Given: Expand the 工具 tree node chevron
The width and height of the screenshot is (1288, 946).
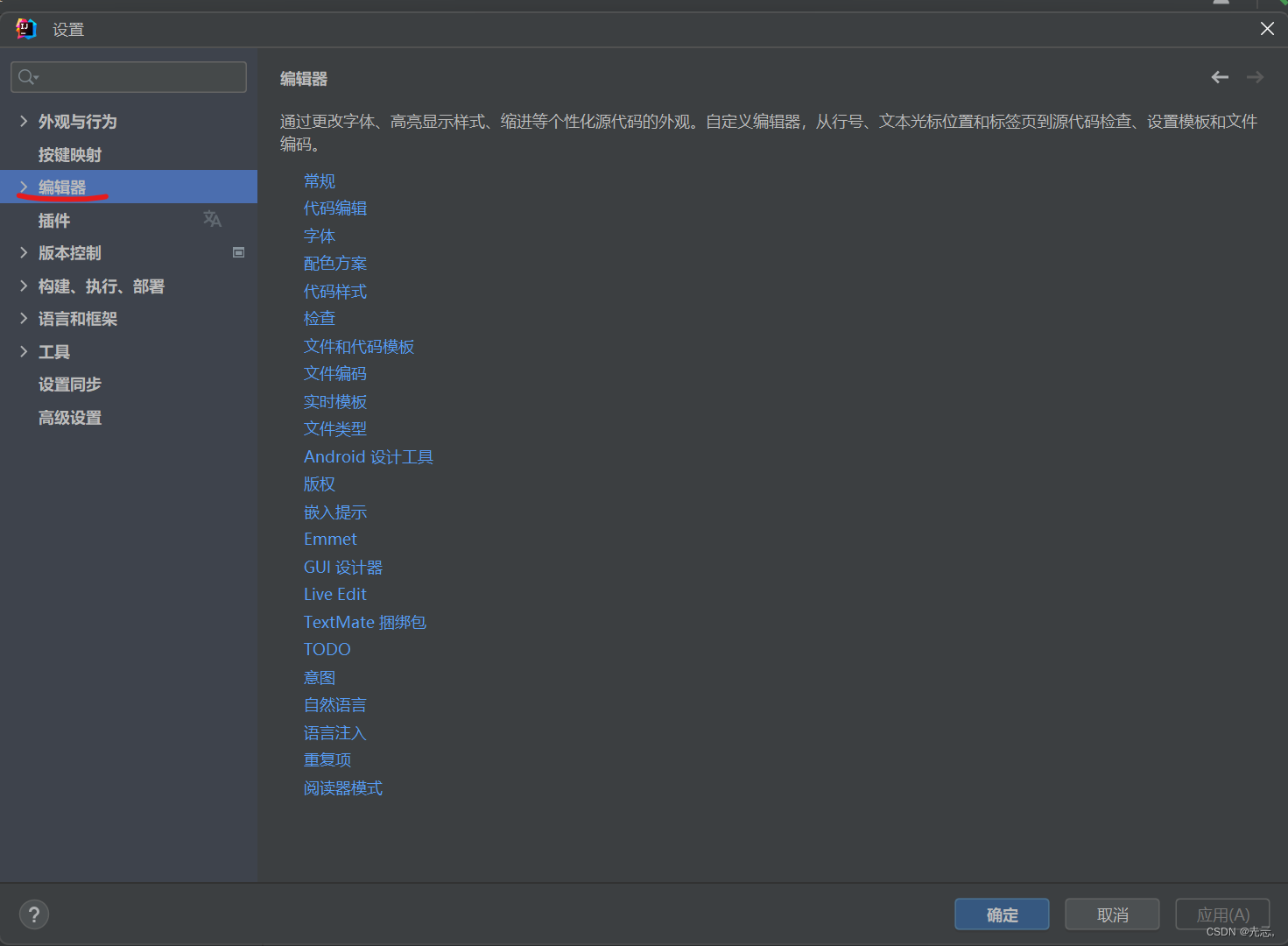Looking at the screenshot, I should point(24,351).
